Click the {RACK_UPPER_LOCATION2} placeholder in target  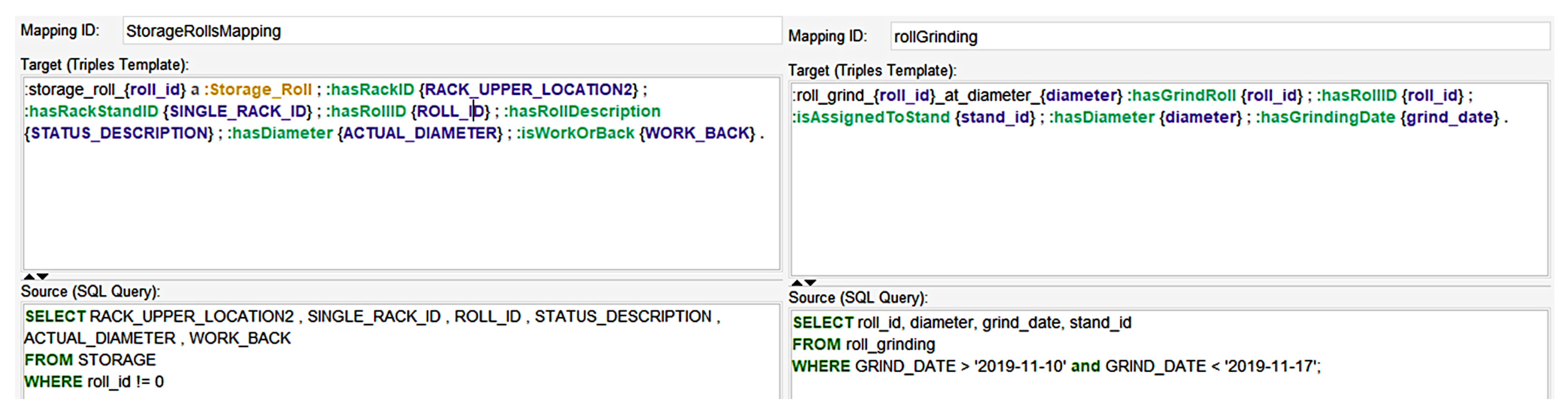528,90
